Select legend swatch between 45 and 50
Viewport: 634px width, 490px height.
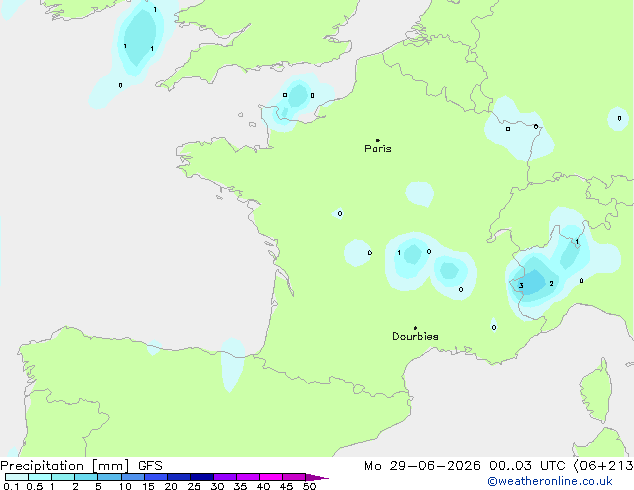294,477
